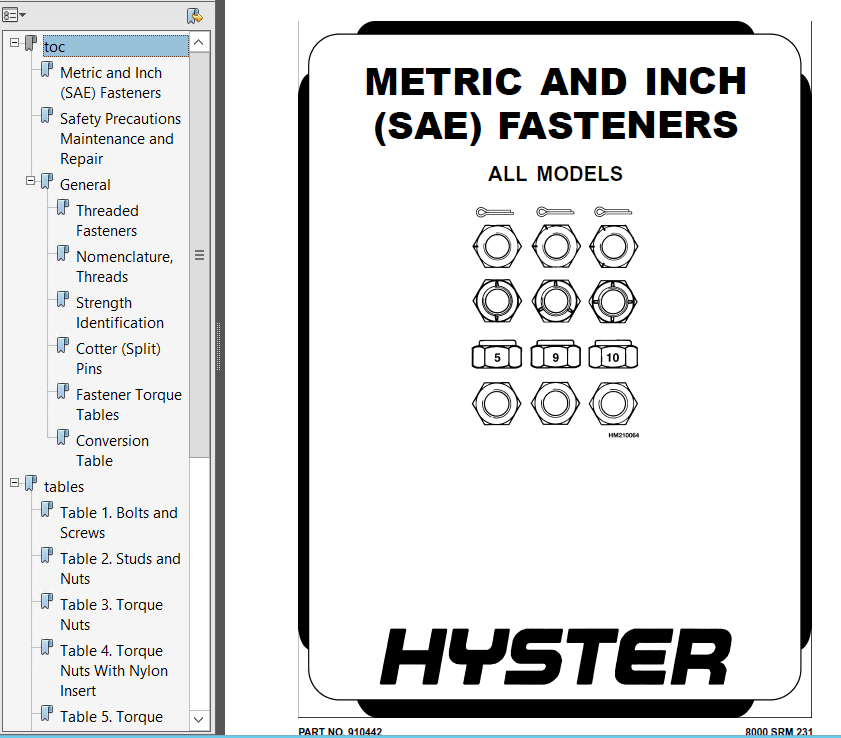The height and width of the screenshot is (738, 841).
Task: Open Safety Precautions Maintenance and Repair bookmark
Action: click(x=121, y=138)
